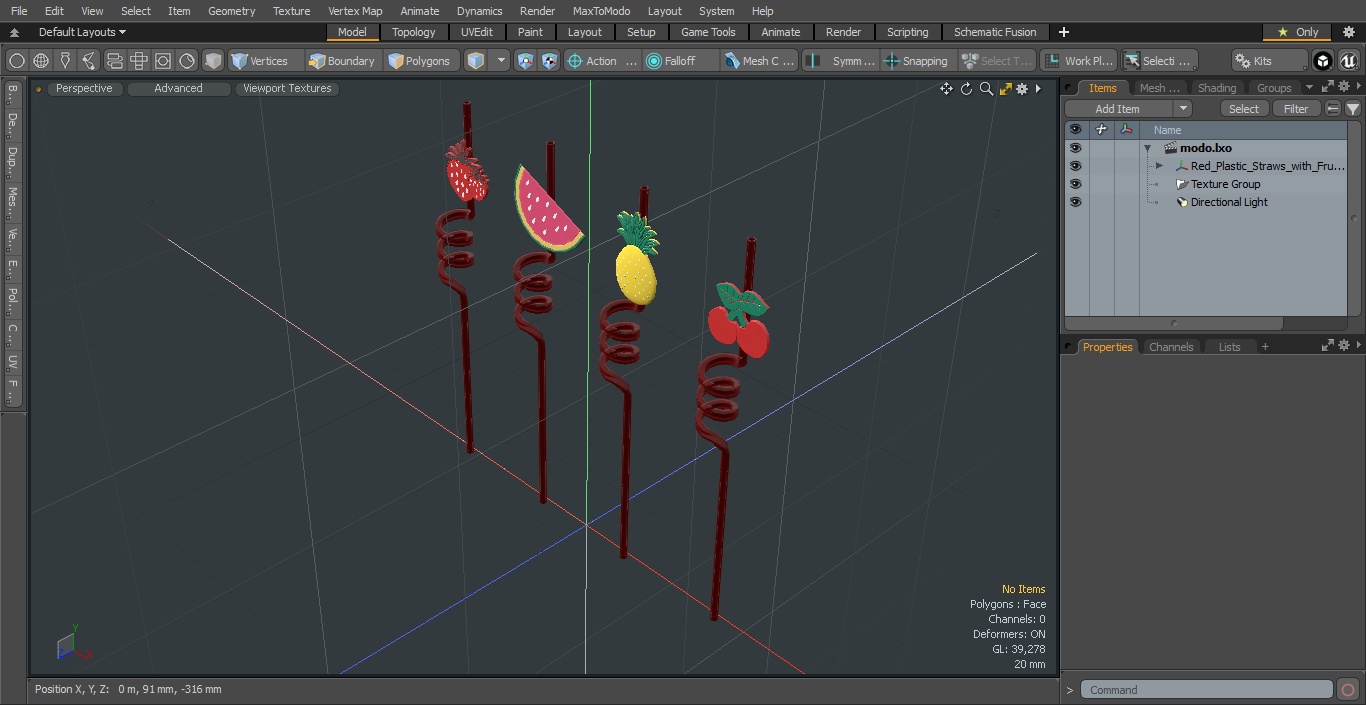Click the blue cube selection-mode icon
The height and width of the screenshot is (705, 1366).
pos(476,61)
